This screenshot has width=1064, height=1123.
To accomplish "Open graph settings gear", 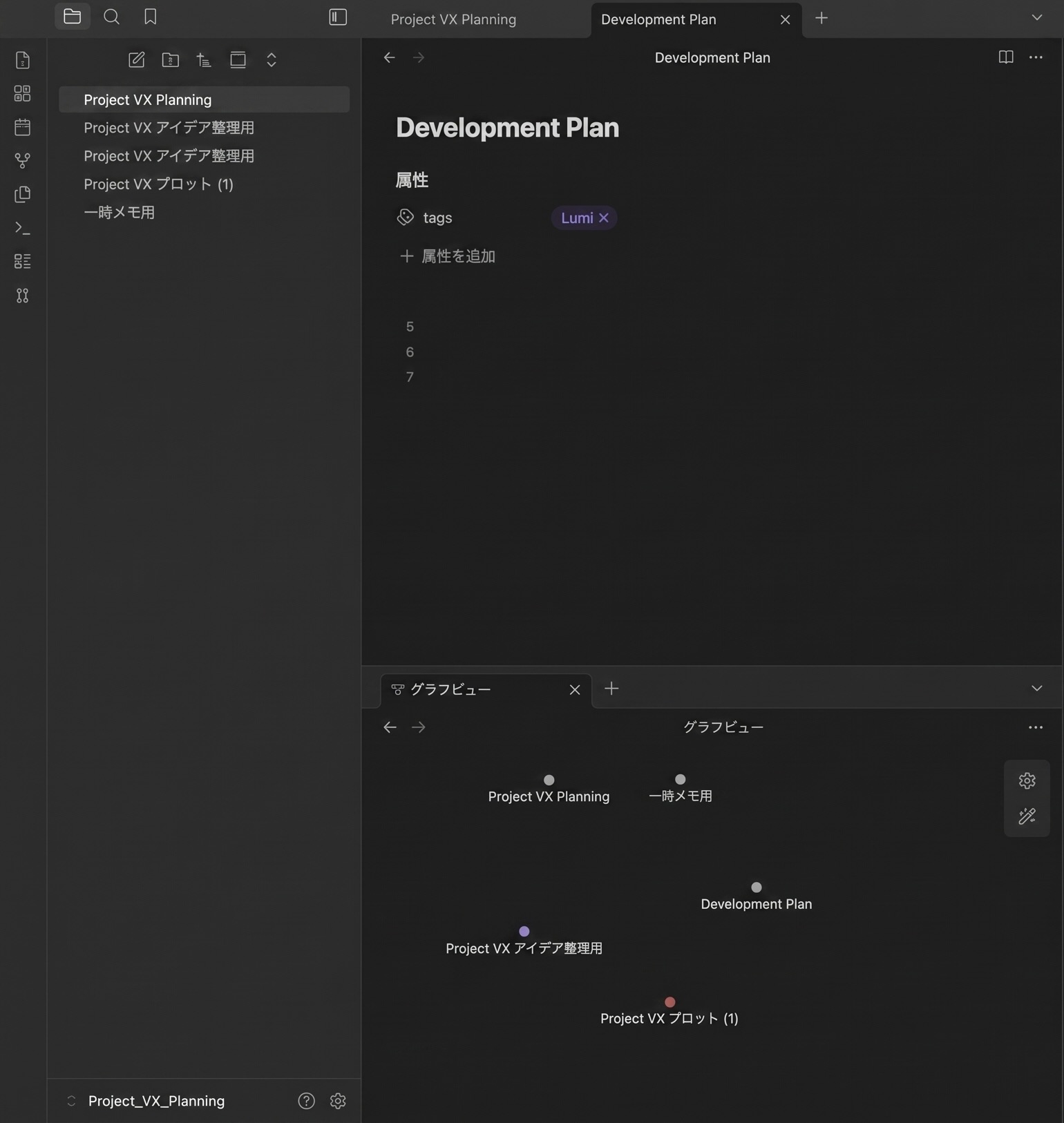I will click(1027, 780).
